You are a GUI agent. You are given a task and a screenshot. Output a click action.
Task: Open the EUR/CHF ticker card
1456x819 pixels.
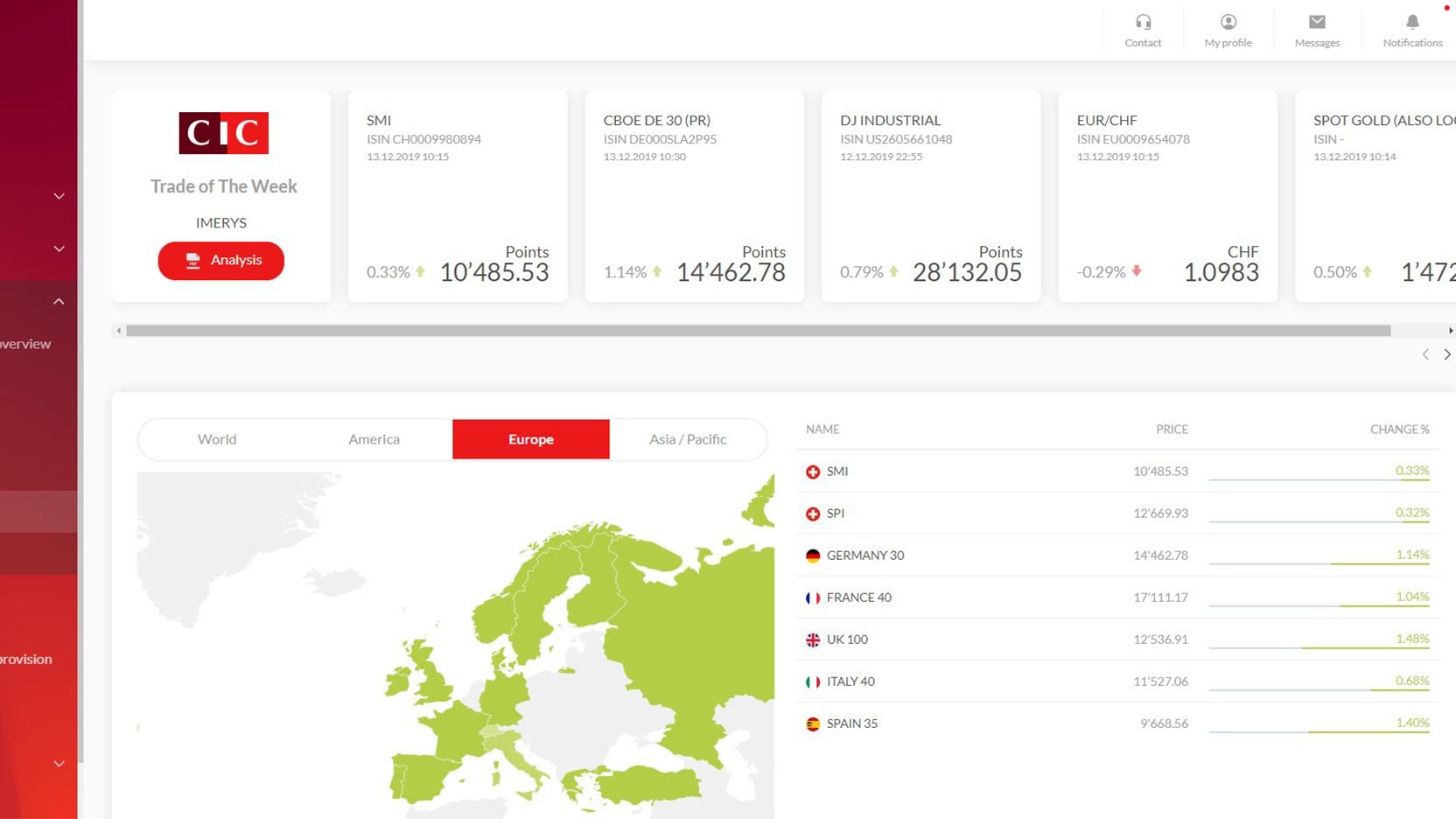(1167, 197)
